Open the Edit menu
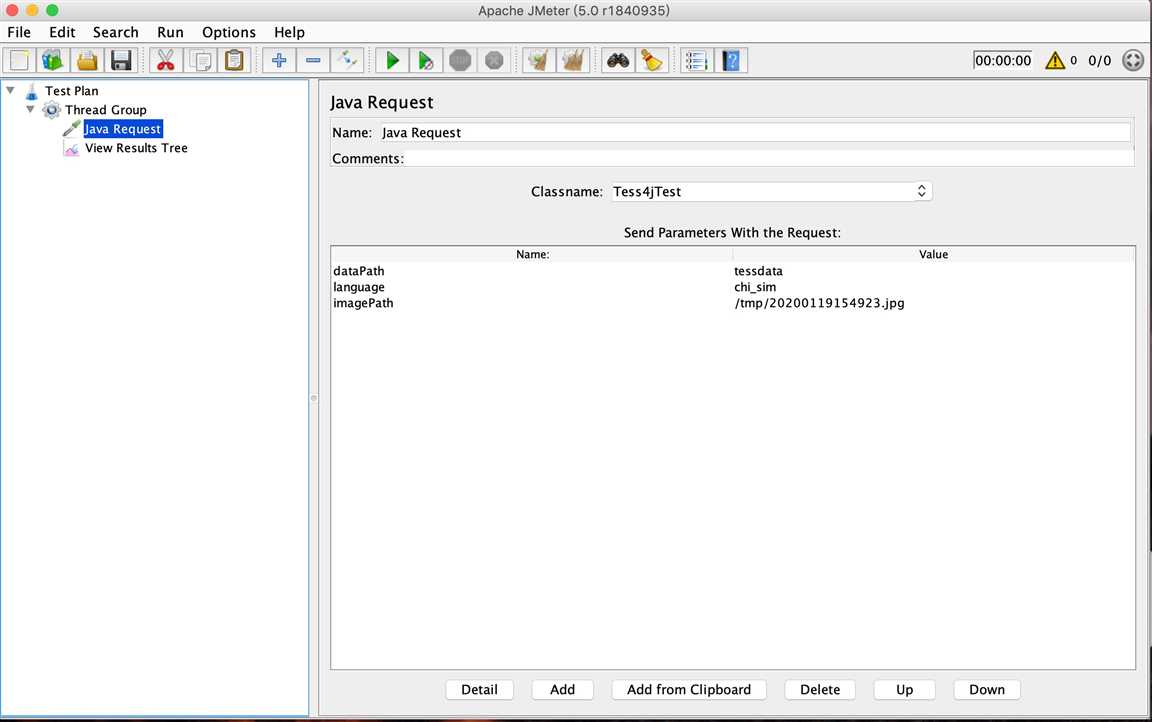 tap(62, 32)
